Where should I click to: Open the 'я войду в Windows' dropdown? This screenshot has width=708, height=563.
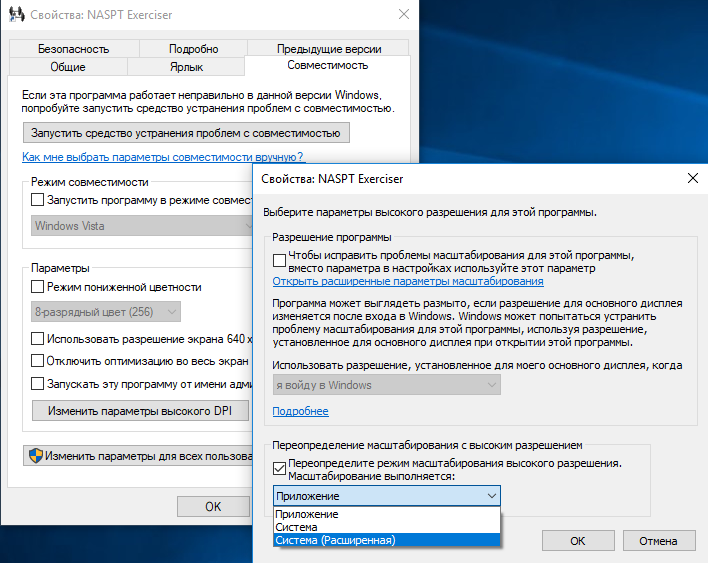tap(387, 385)
